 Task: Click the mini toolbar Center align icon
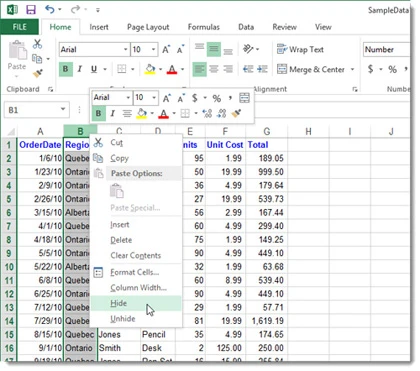point(127,113)
